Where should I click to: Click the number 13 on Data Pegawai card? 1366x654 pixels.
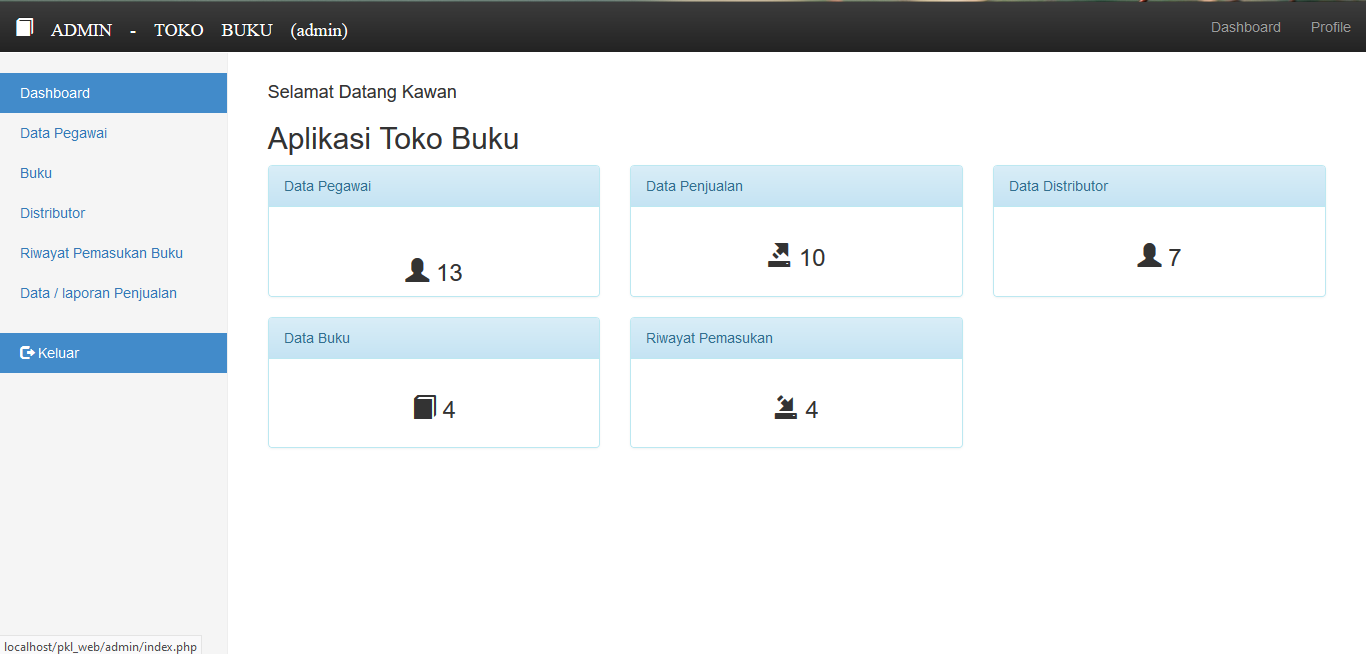coord(450,271)
